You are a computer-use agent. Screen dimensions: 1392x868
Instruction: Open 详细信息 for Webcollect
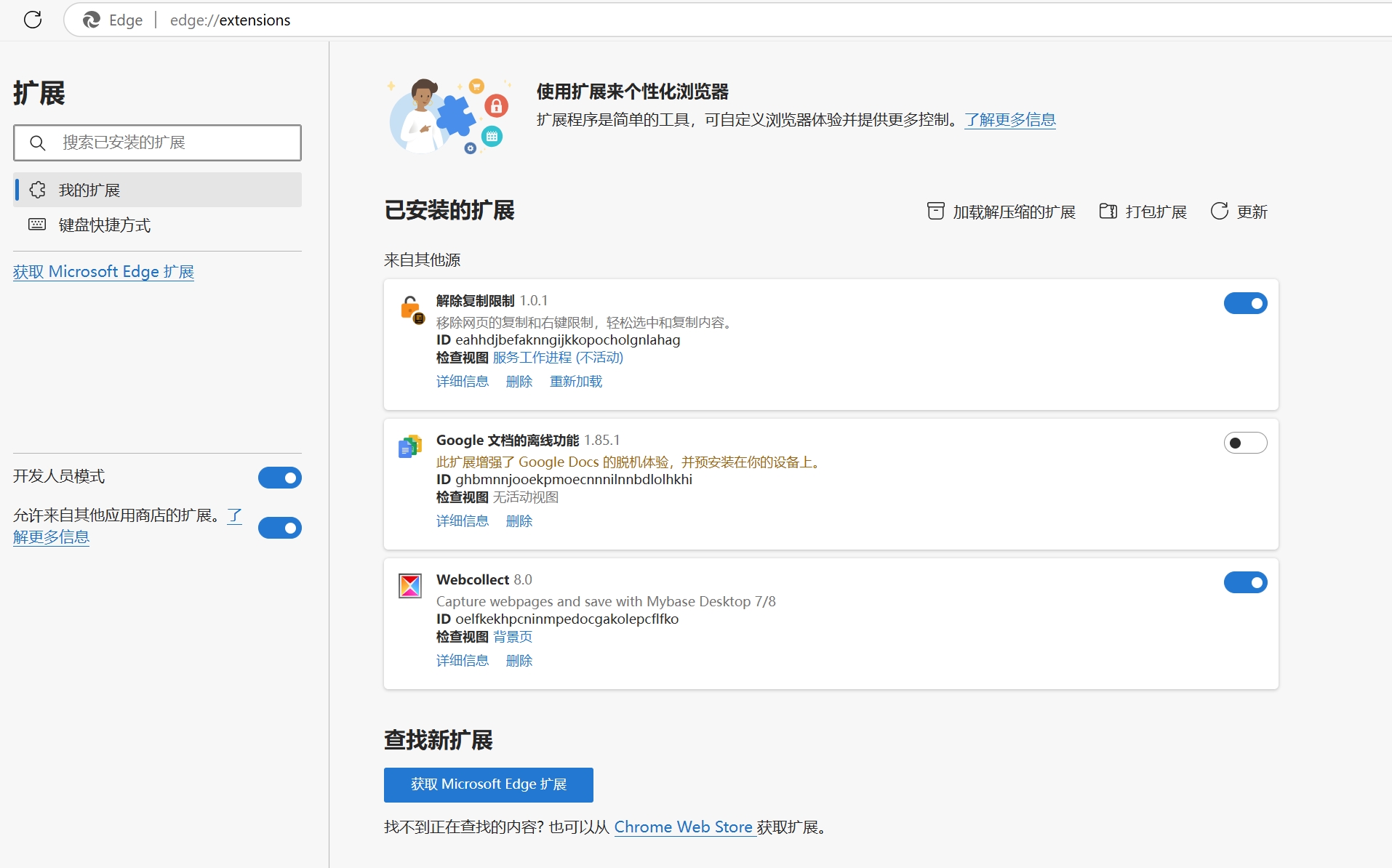[463, 661]
